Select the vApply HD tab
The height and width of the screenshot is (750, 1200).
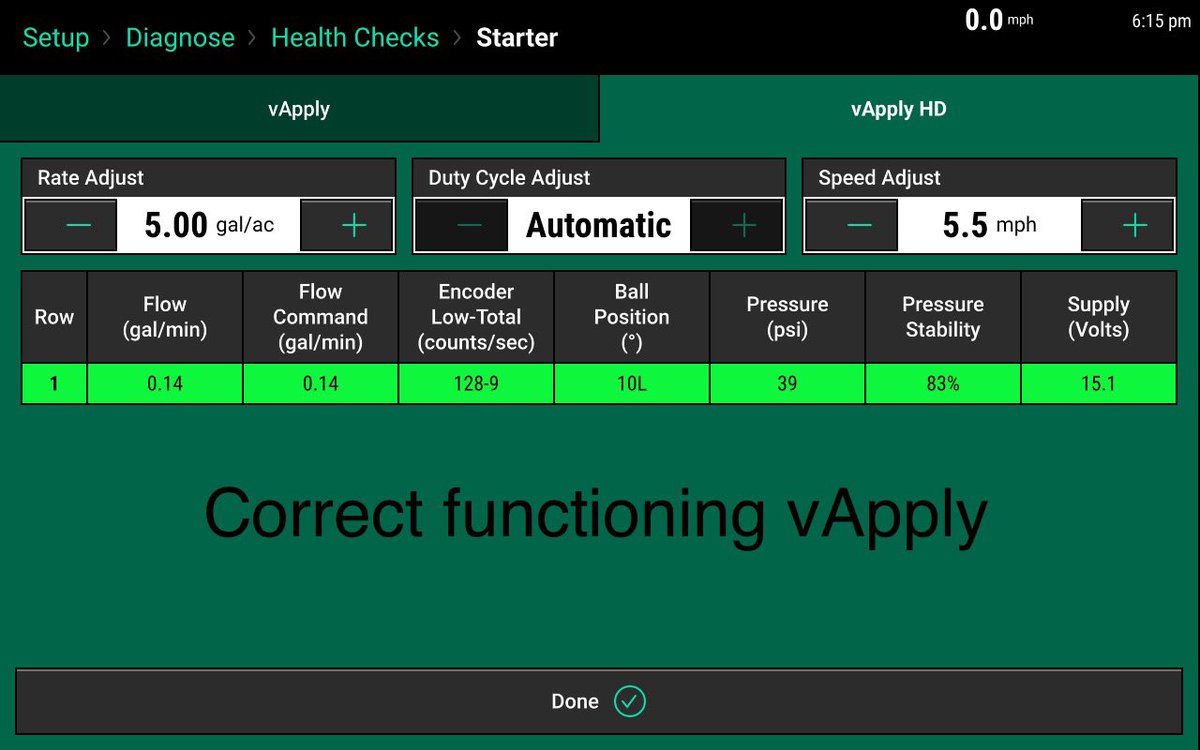tap(899, 109)
